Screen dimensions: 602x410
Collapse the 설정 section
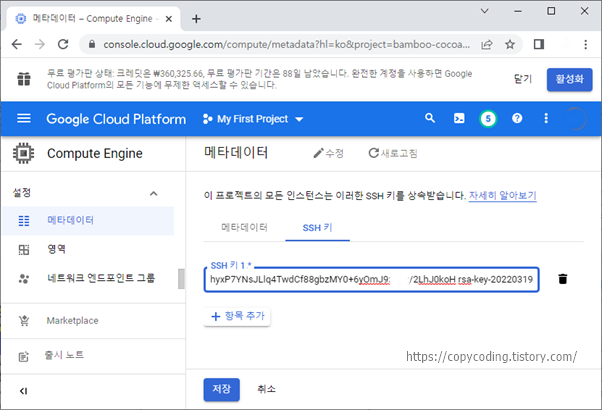(x=153, y=193)
